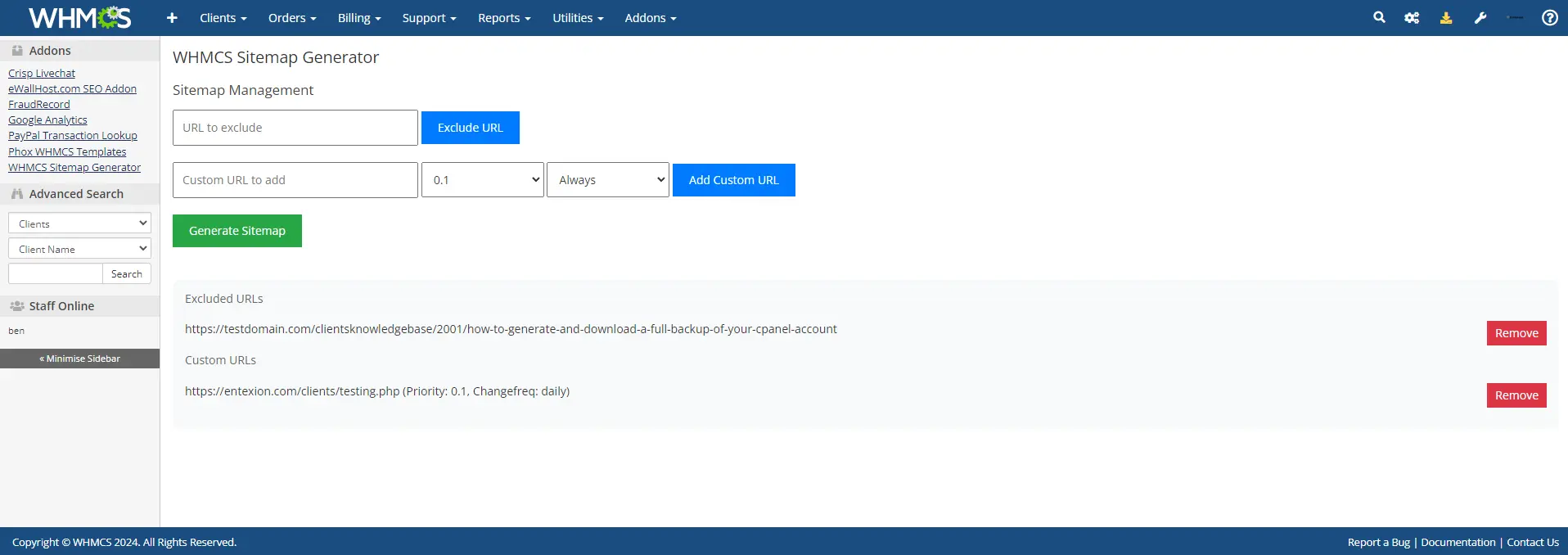The image size is (1568, 555).
Task: Open automation status gears icon
Action: coord(1412,17)
